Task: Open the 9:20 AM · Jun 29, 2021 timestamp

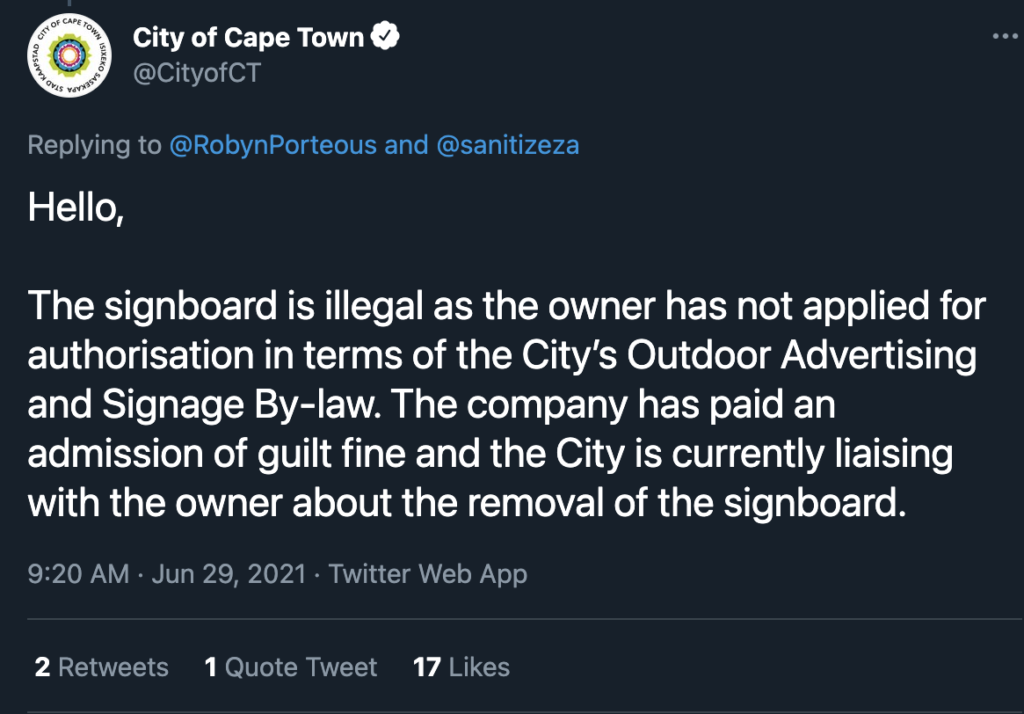Action: [x=167, y=574]
